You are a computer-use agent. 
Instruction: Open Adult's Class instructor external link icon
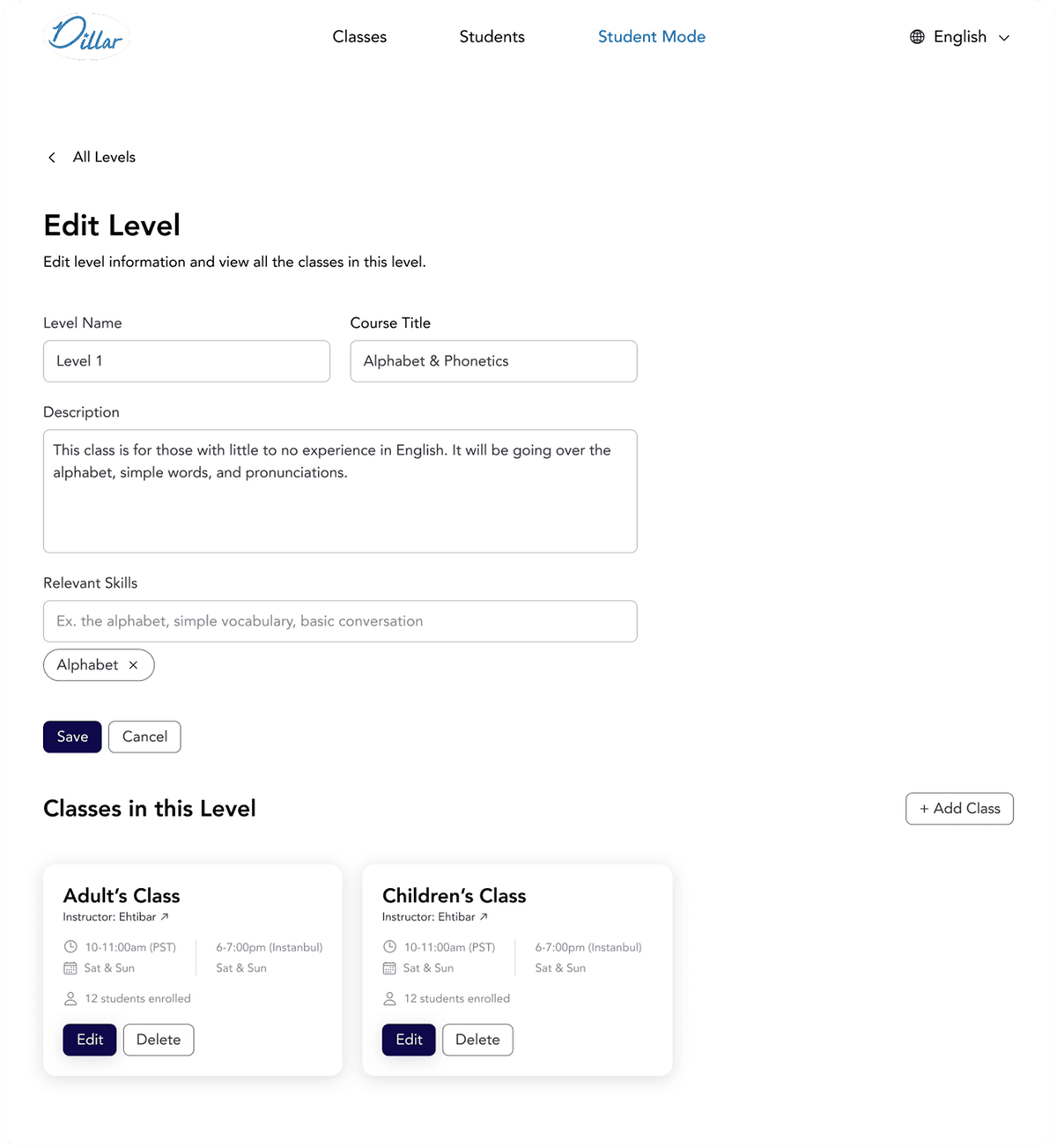[x=165, y=917]
